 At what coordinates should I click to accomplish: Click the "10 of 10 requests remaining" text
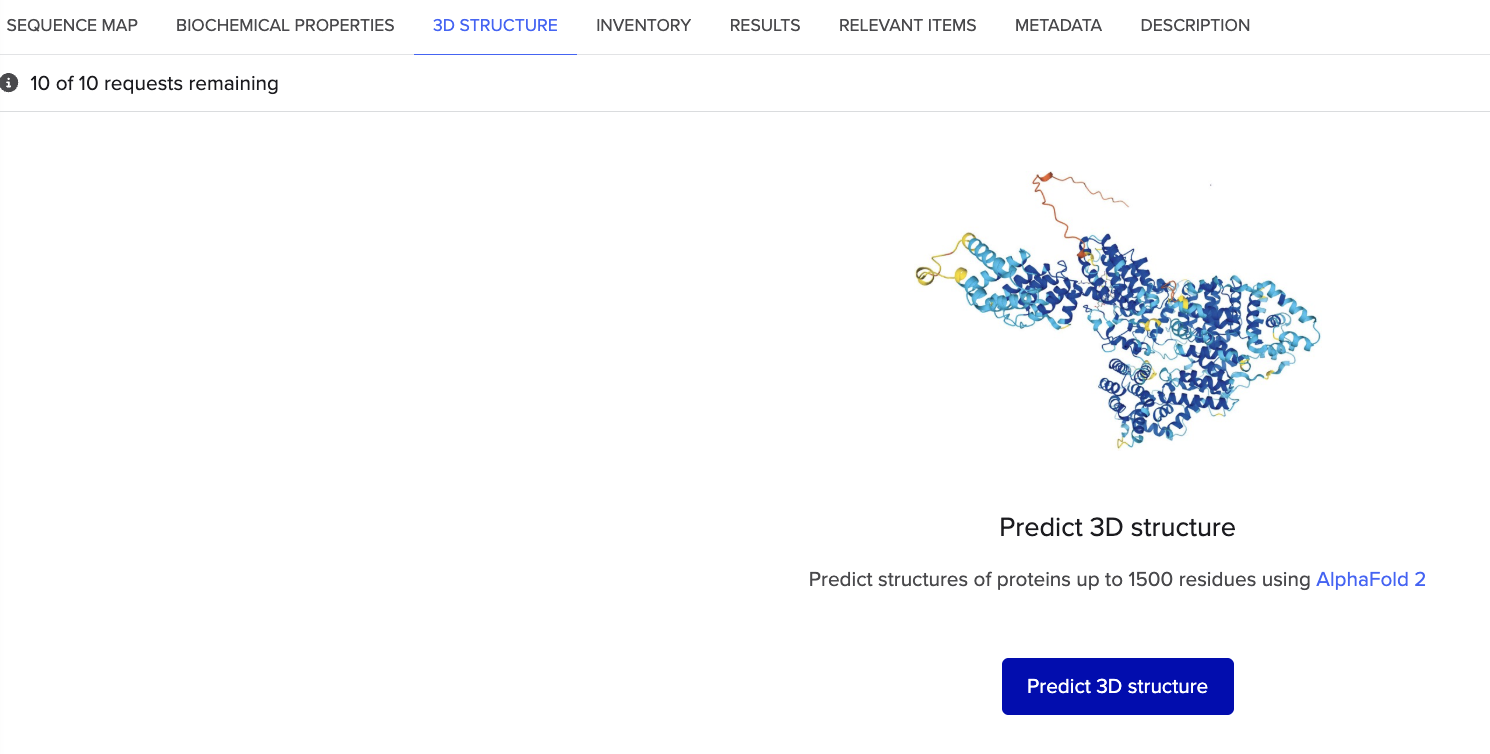coord(154,83)
